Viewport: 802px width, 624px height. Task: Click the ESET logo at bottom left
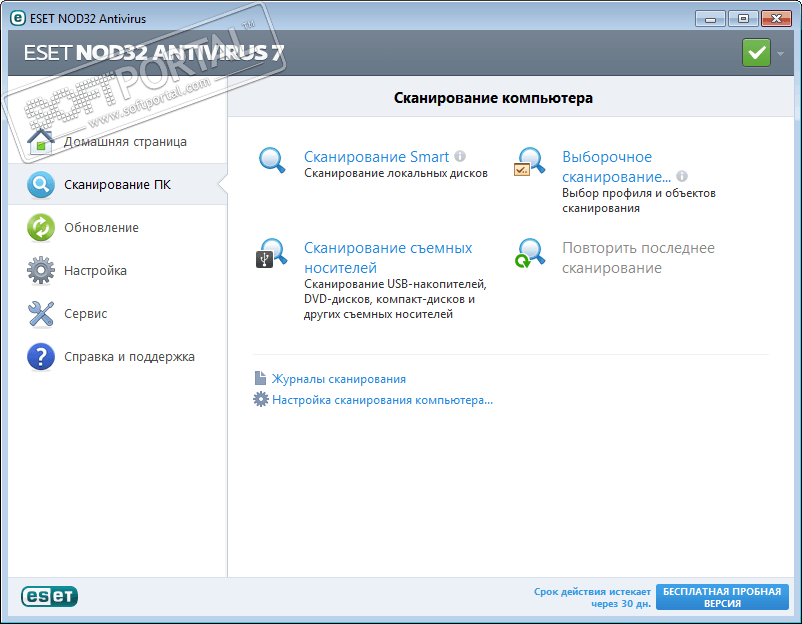pos(49,596)
